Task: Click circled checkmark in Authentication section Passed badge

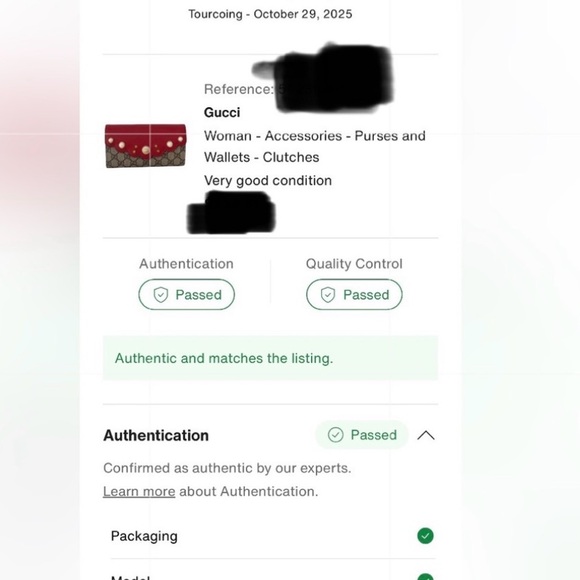Action: click(x=335, y=435)
